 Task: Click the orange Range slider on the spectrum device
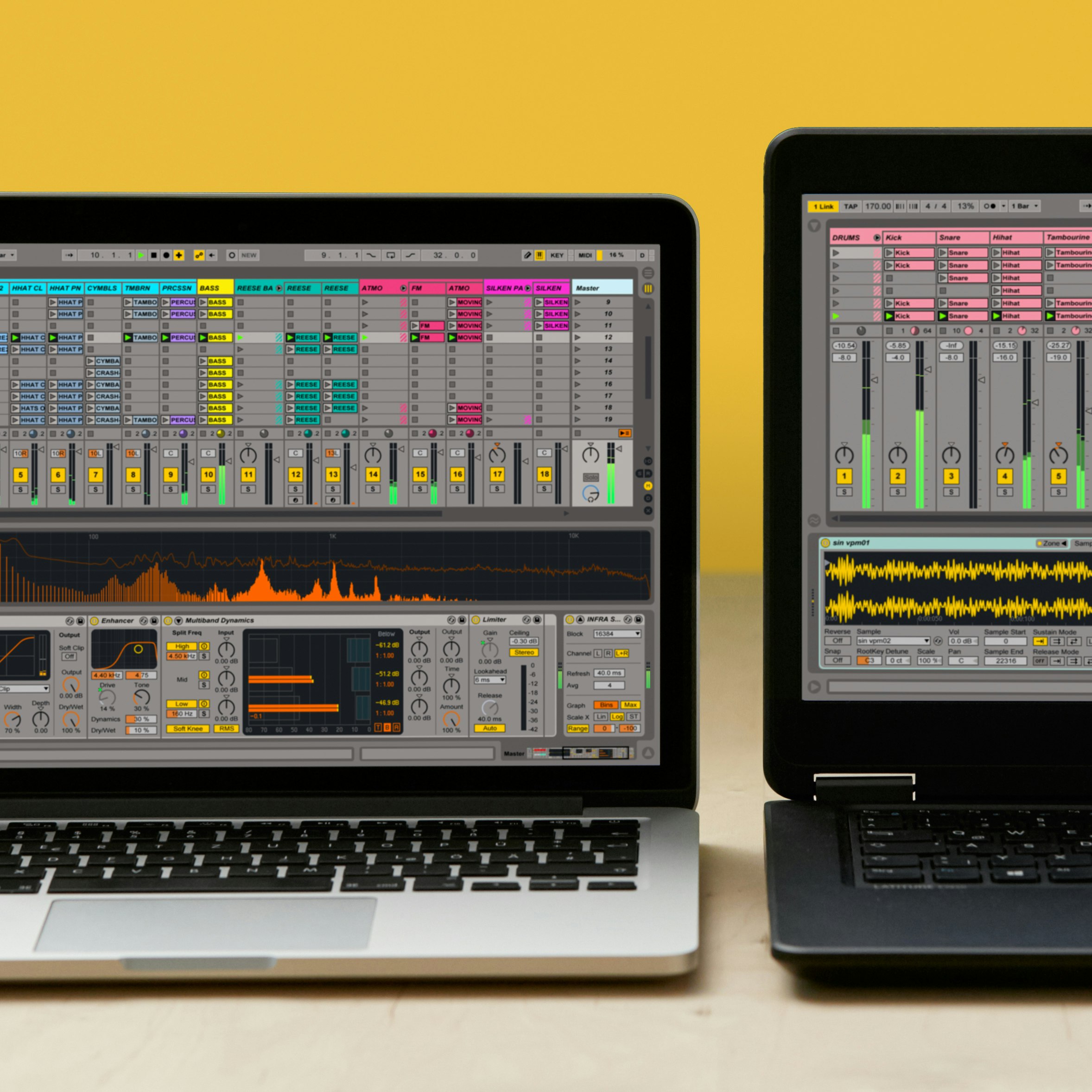[604, 728]
